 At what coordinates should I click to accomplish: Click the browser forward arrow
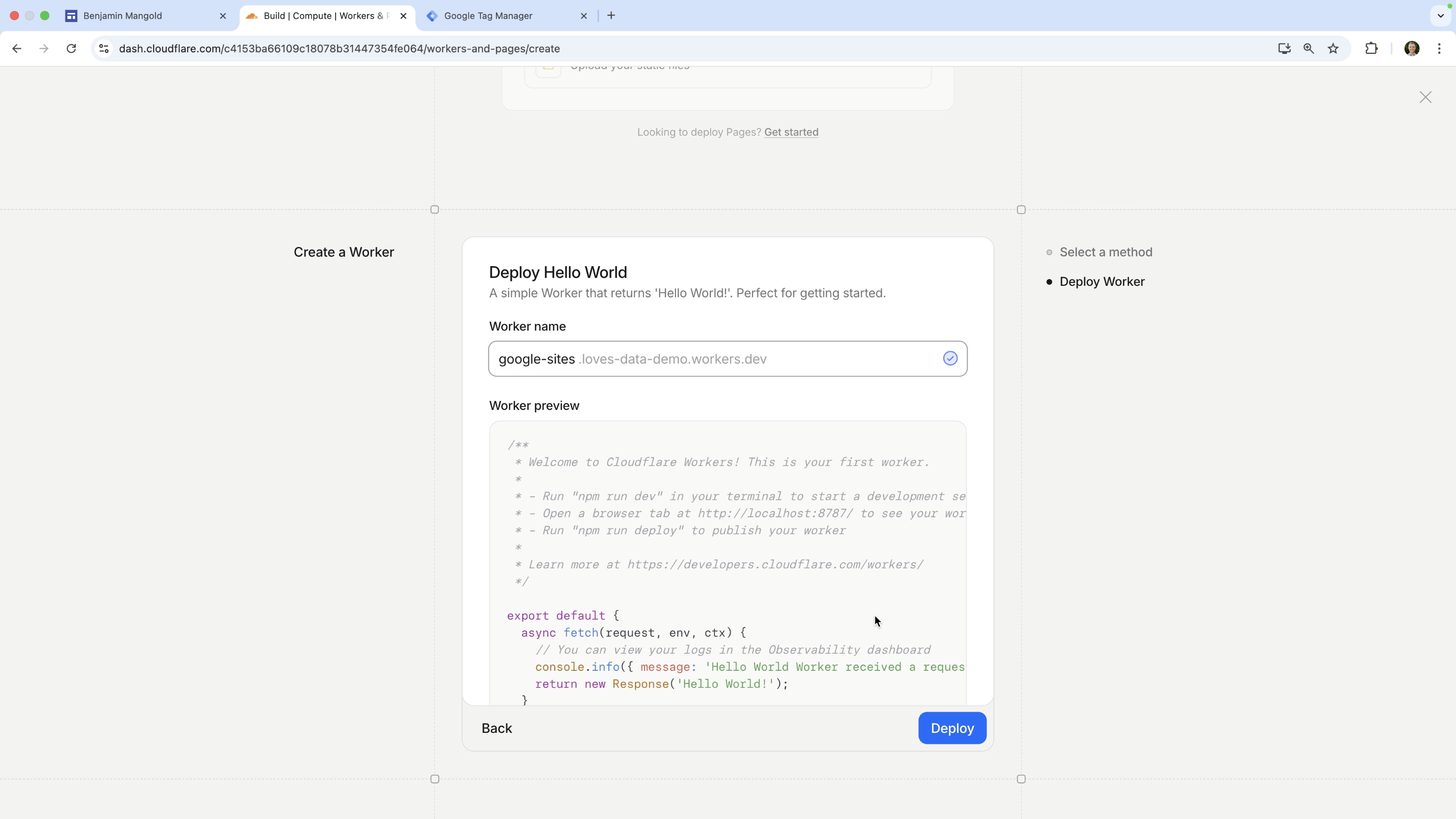tap(43, 49)
